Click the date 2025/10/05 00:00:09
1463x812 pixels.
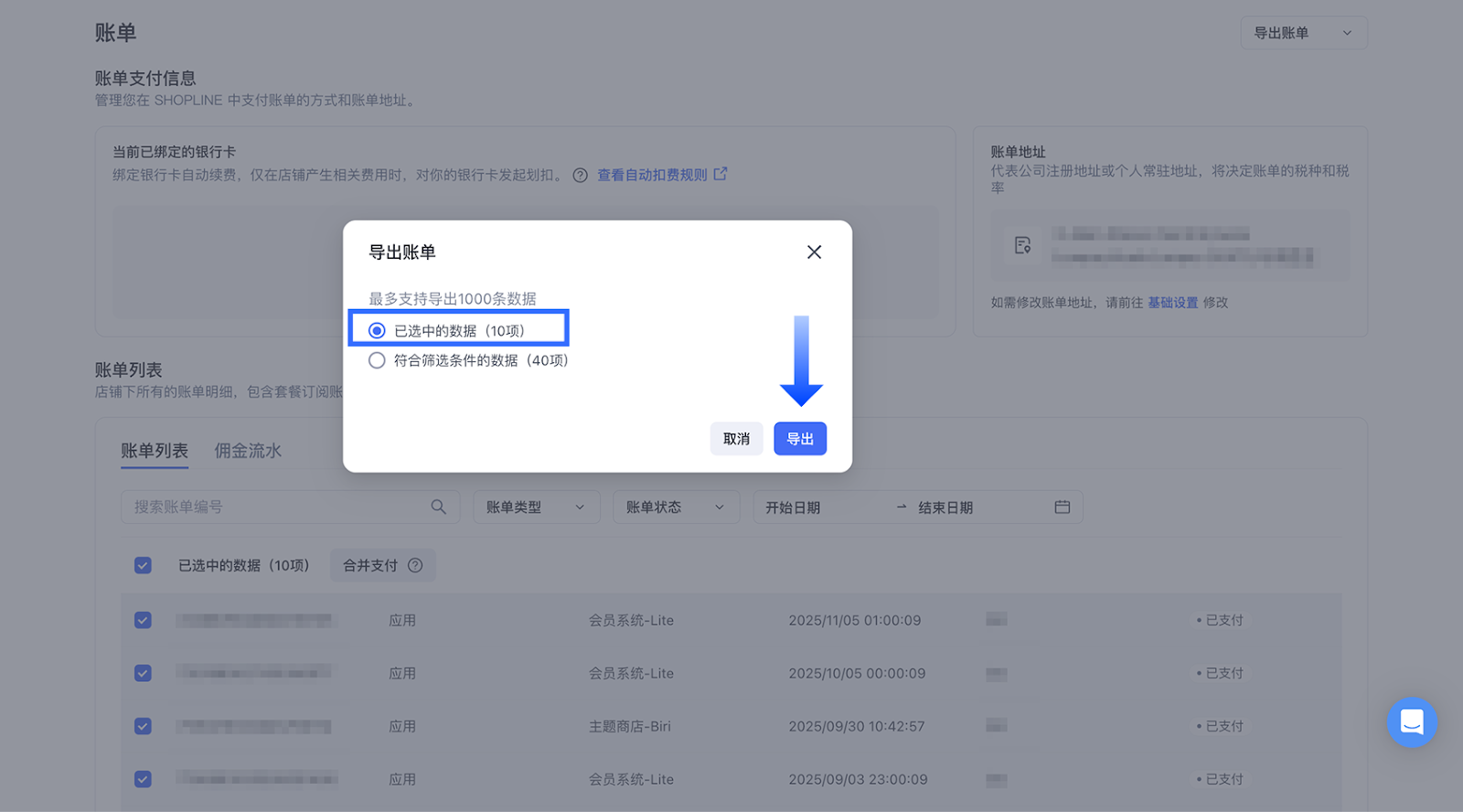(x=857, y=673)
